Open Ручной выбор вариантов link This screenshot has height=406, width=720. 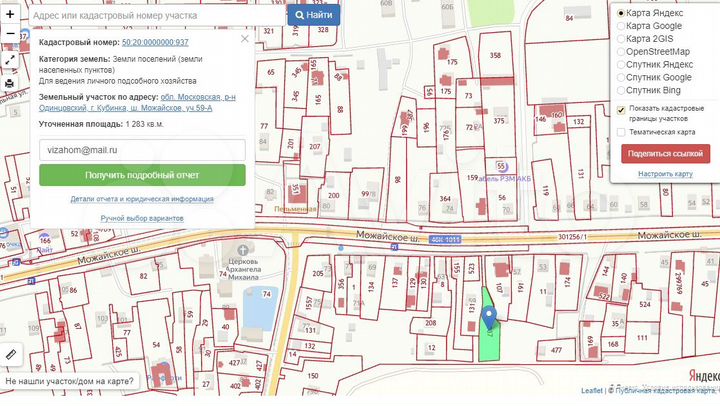(x=142, y=218)
